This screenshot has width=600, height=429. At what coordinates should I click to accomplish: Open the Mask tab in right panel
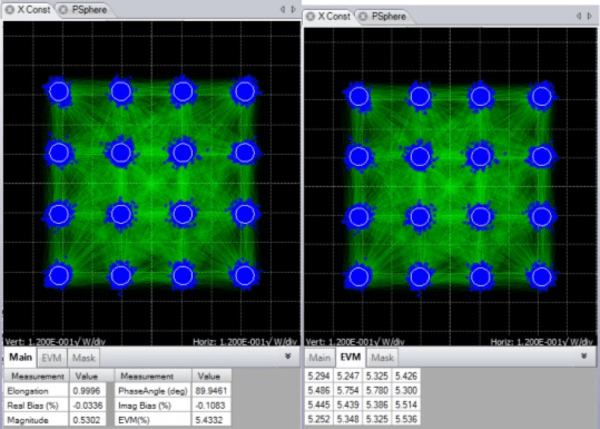(x=382, y=356)
